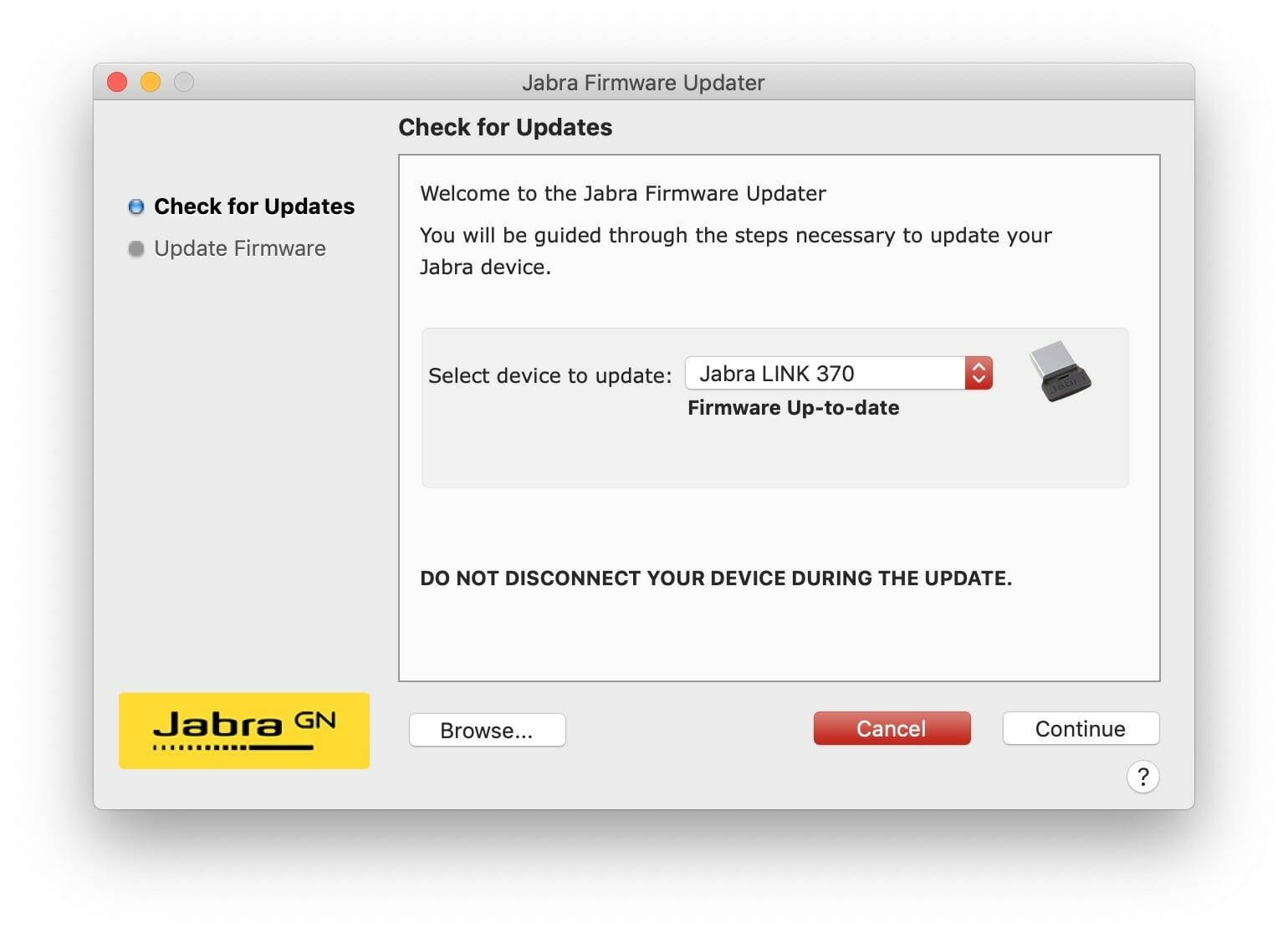Image resolution: width=1288 pixels, height=933 pixels.
Task: Open the help question mark button
Action: tap(1142, 777)
